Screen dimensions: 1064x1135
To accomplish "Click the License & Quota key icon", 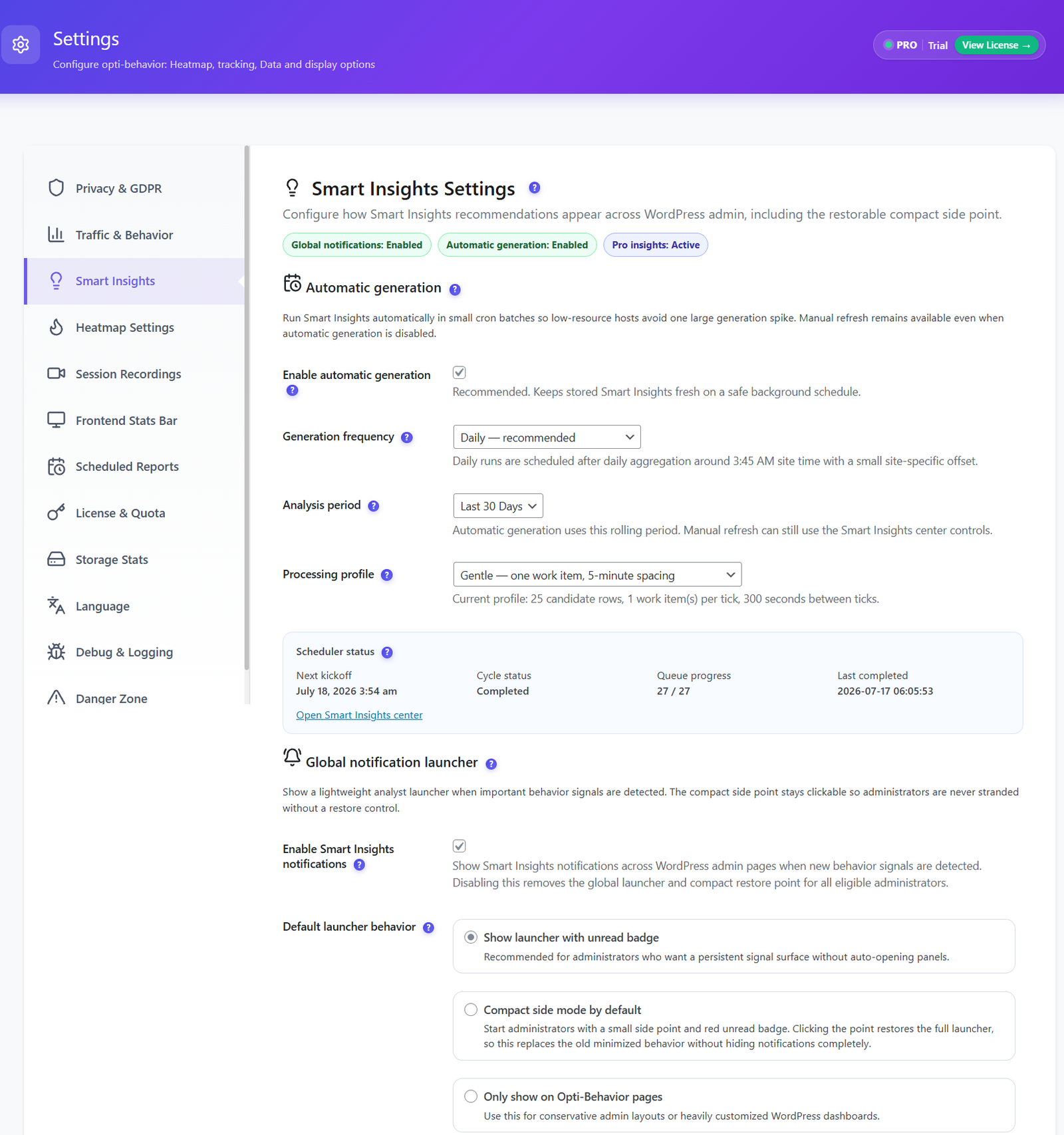I will point(57,513).
